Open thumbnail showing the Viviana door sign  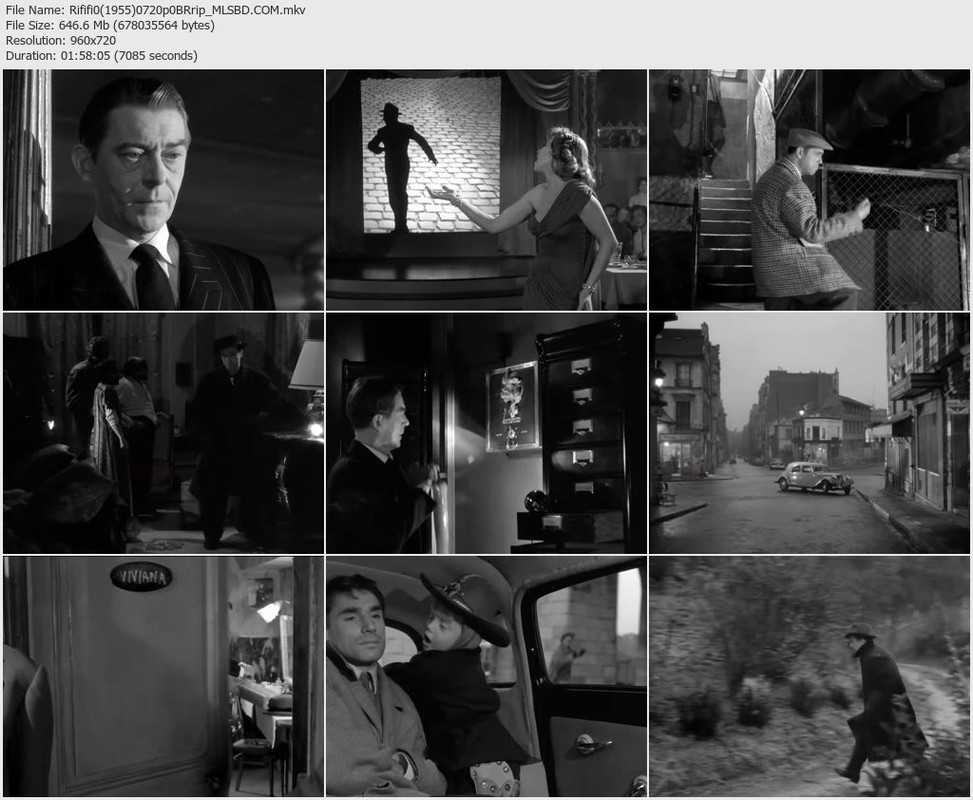163,676
